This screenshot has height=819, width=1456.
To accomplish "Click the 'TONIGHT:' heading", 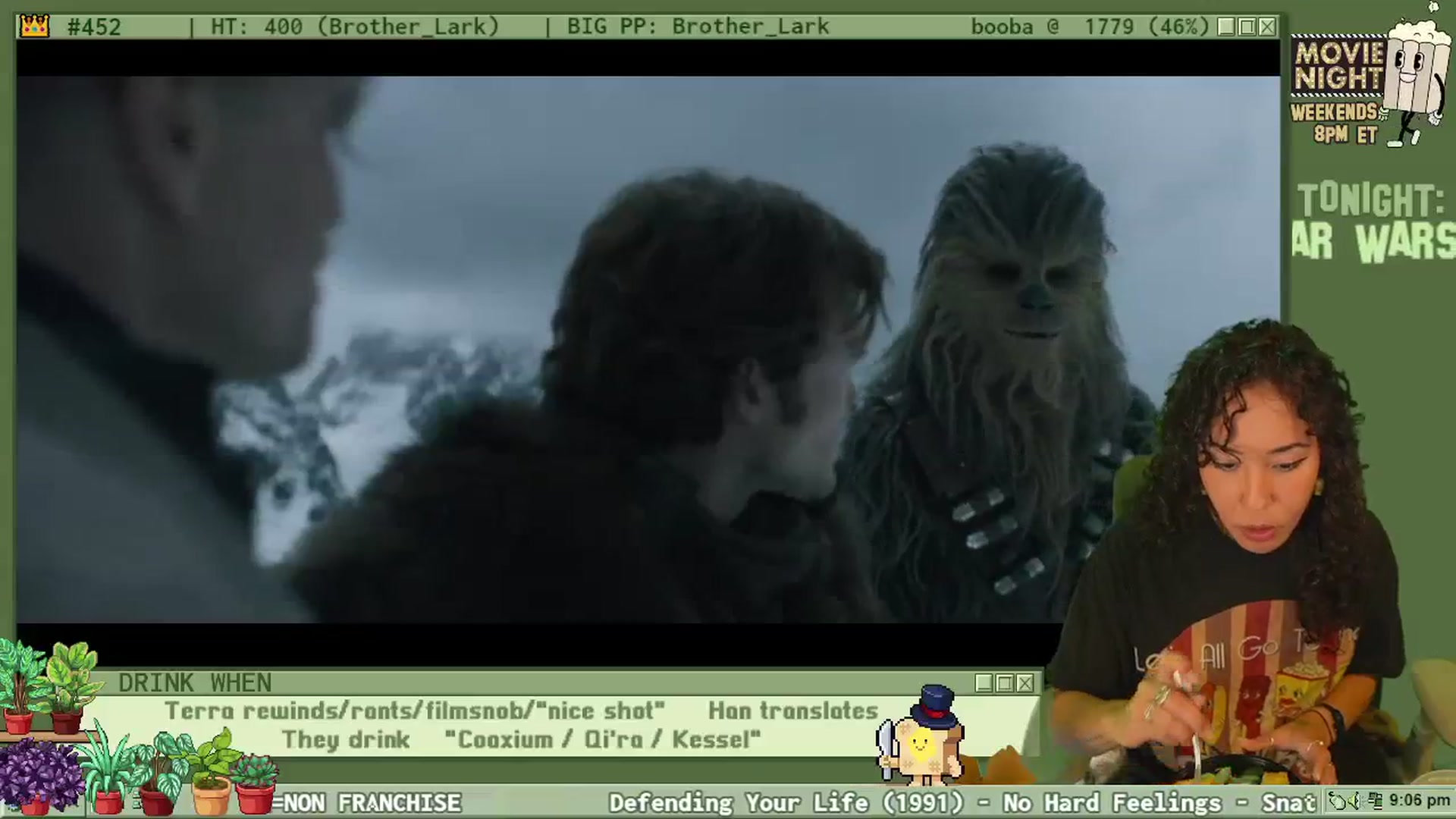I will coord(1371,200).
